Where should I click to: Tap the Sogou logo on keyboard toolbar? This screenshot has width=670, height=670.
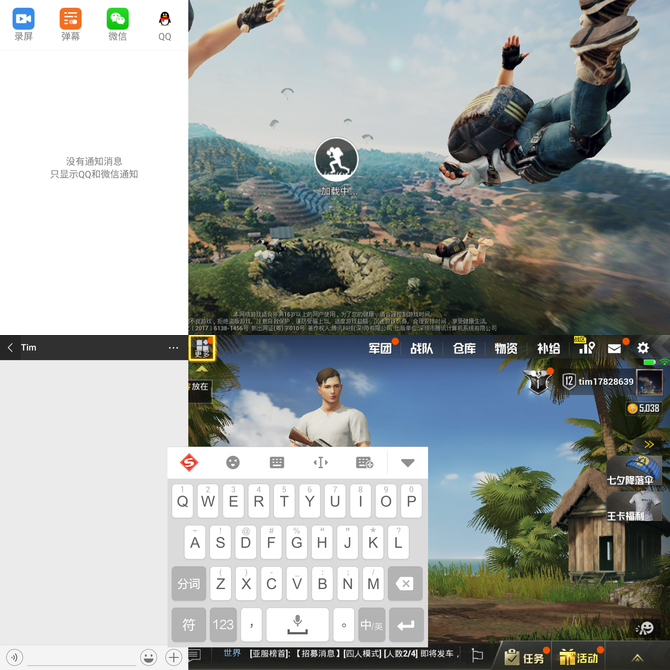(189, 462)
